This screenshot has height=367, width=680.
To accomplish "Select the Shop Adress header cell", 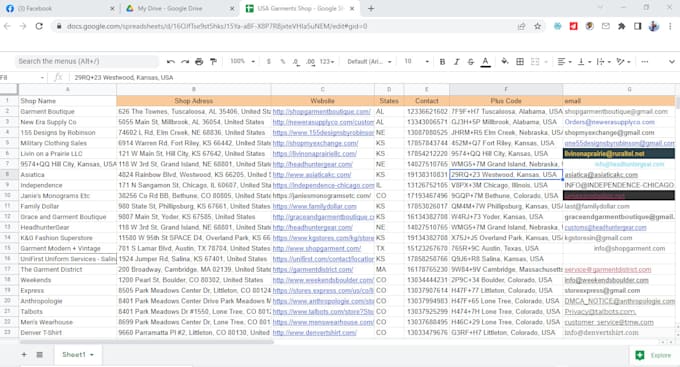I will pyautogui.click(x=194, y=101).
